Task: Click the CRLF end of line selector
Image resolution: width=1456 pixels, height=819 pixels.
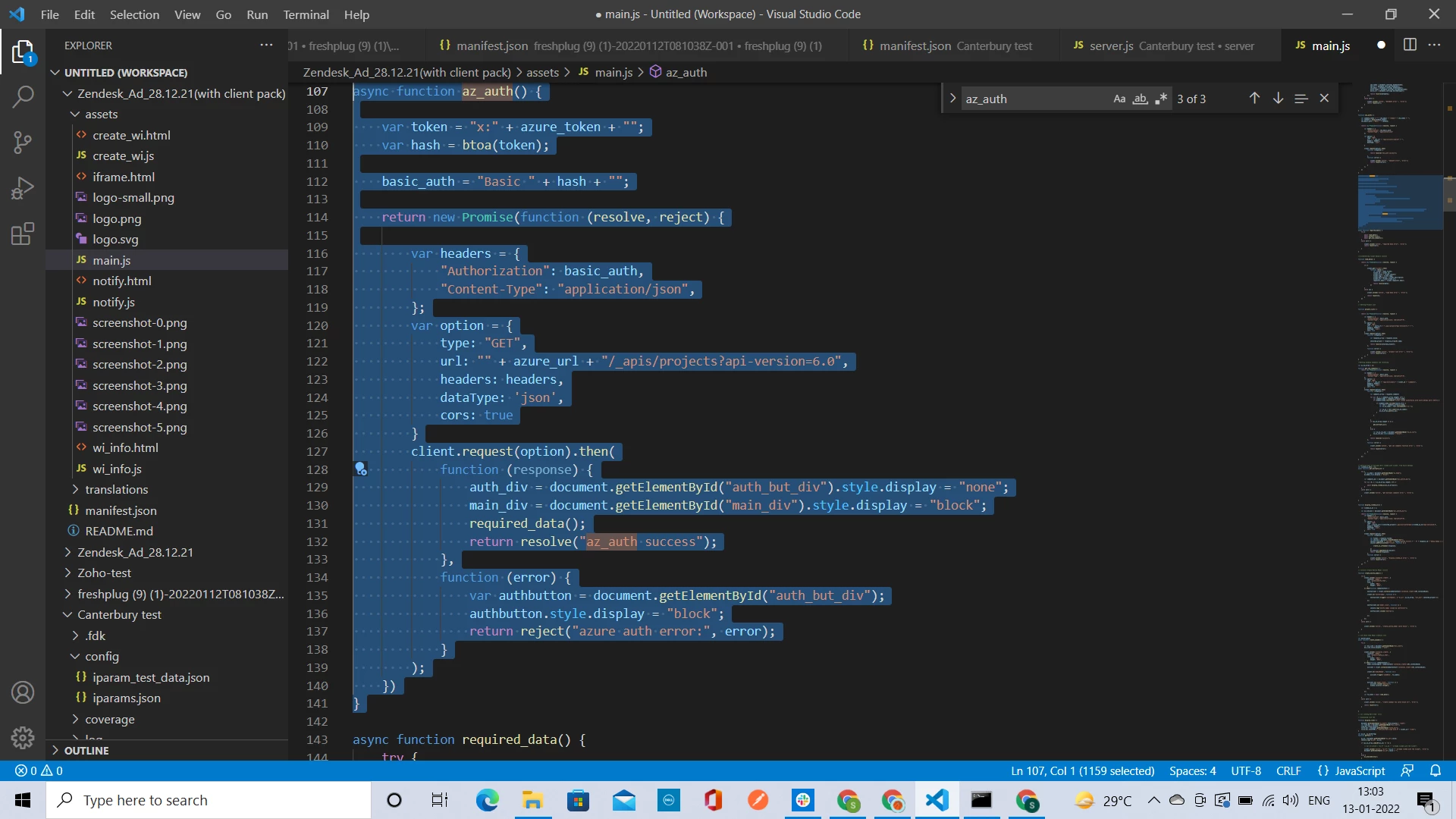Action: click(1288, 770)
